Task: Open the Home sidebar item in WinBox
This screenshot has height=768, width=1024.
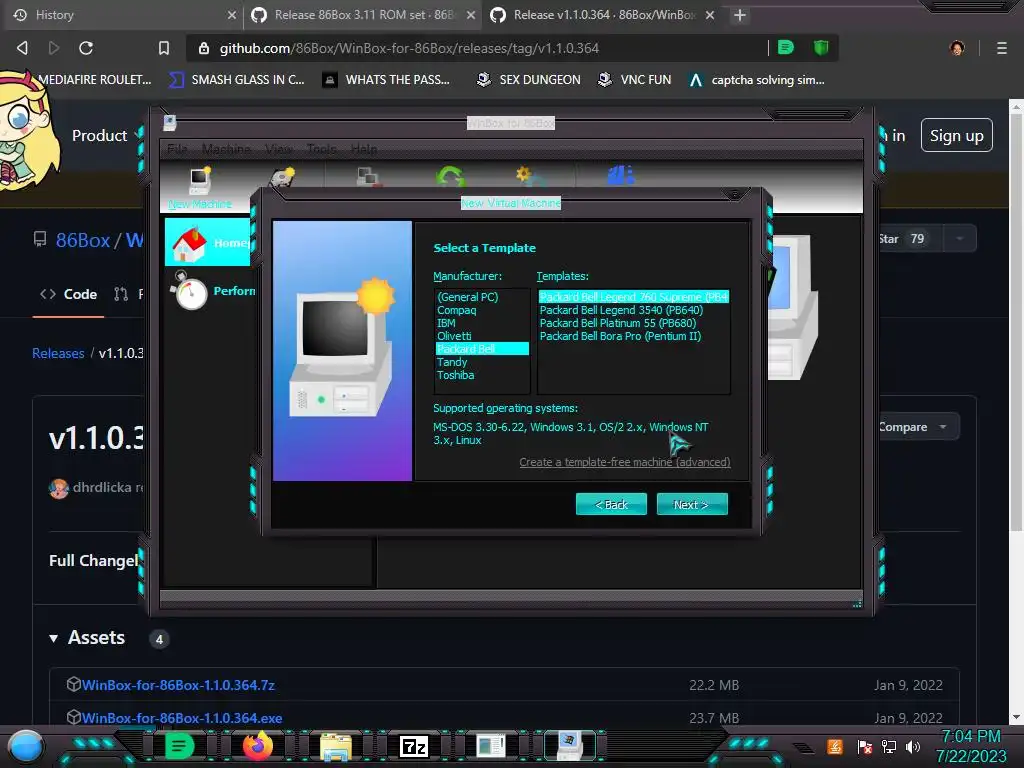Action: [x=208, y=242]
